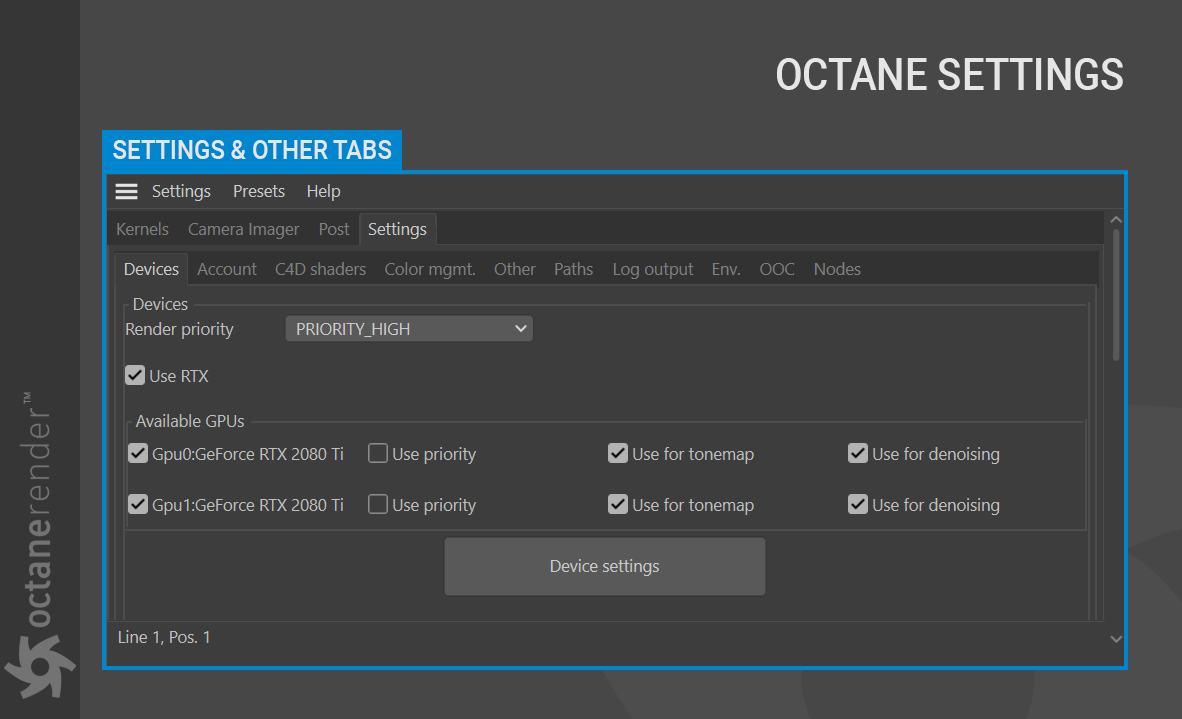Viewport: 1182px width, 719px height.
Task: Open the Help menu
Action: pyautogui.click(x=323, y=191)
